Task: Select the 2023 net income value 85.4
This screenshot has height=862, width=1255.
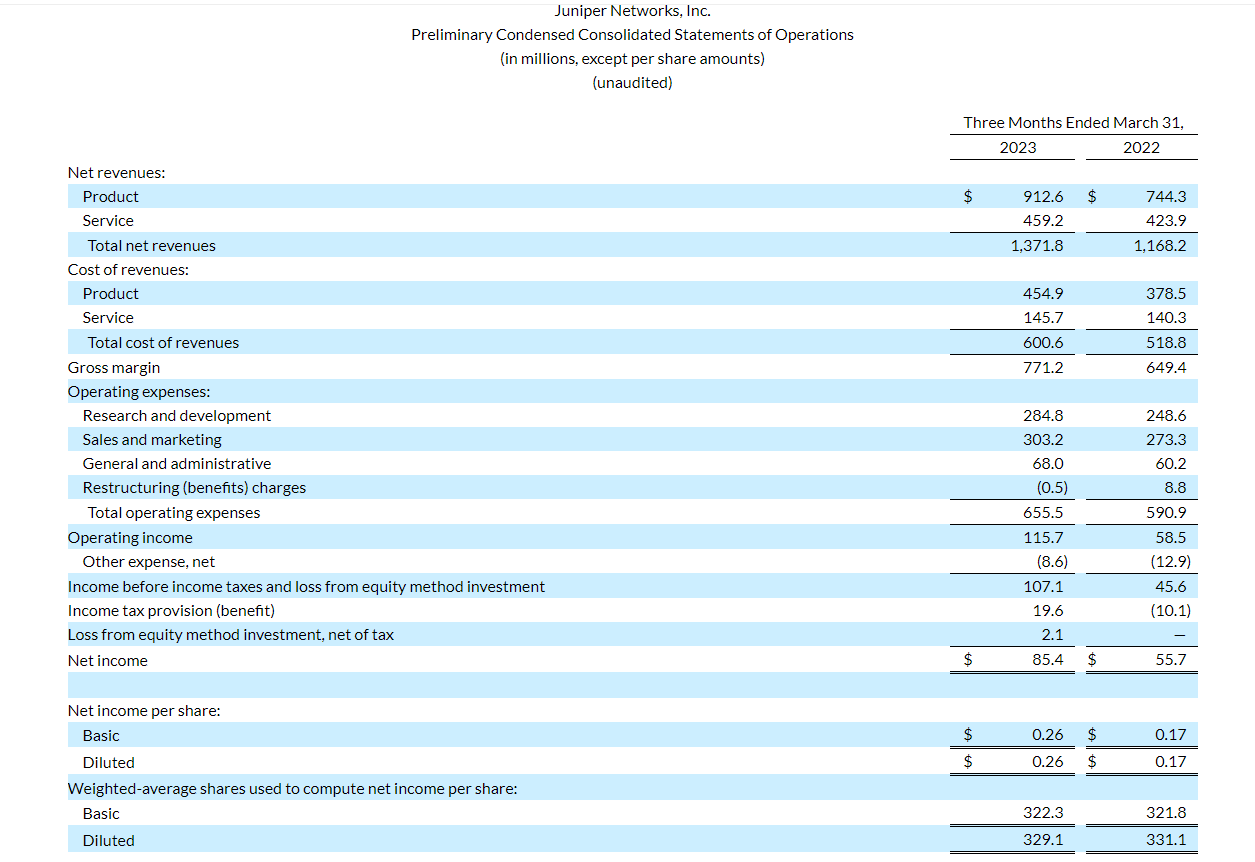Action: pos(1047,660)
